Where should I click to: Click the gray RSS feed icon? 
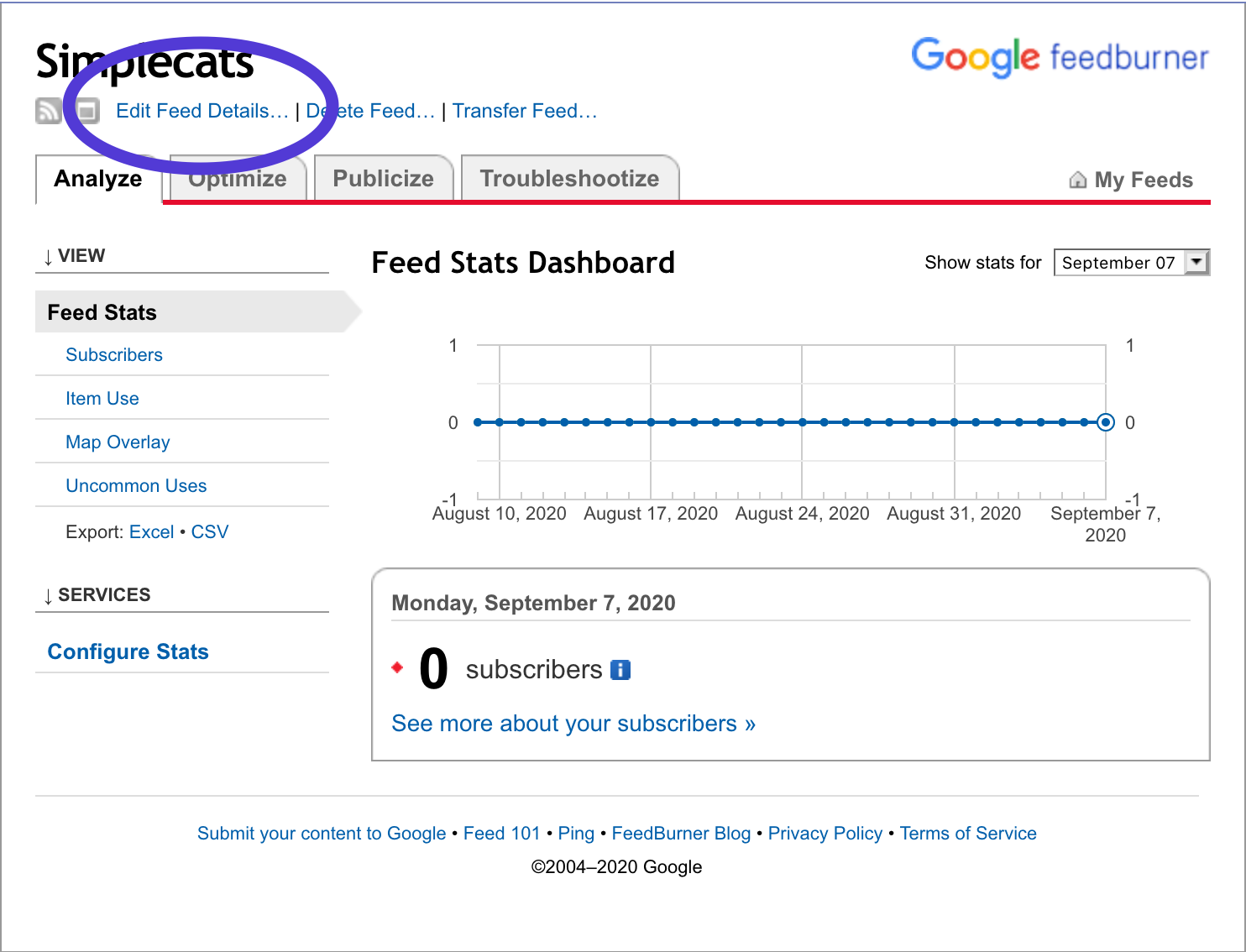(48, 111)
